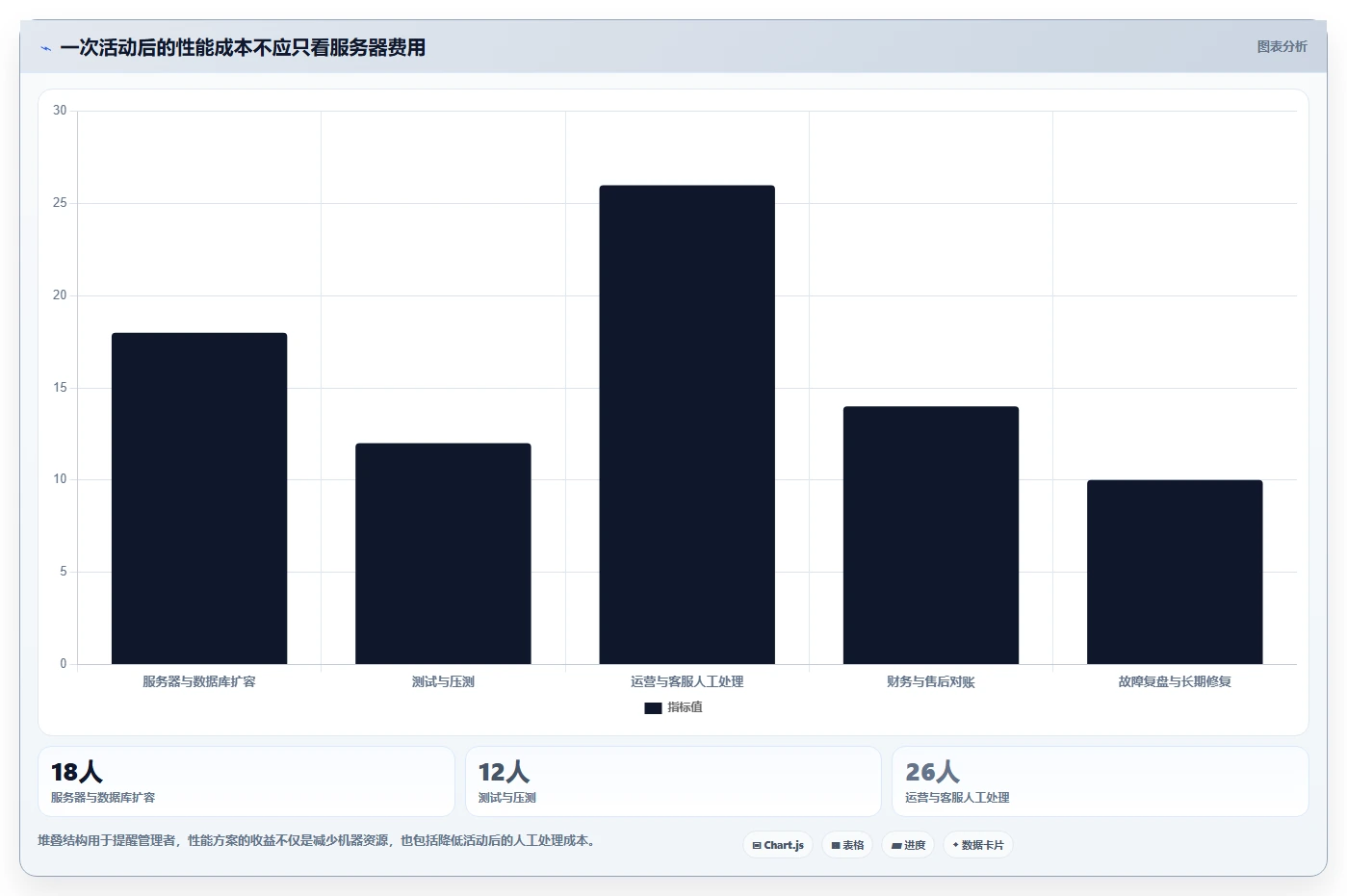Click the 指标值 legend label
Screen dimensions: 1347x896
[685, 707]
